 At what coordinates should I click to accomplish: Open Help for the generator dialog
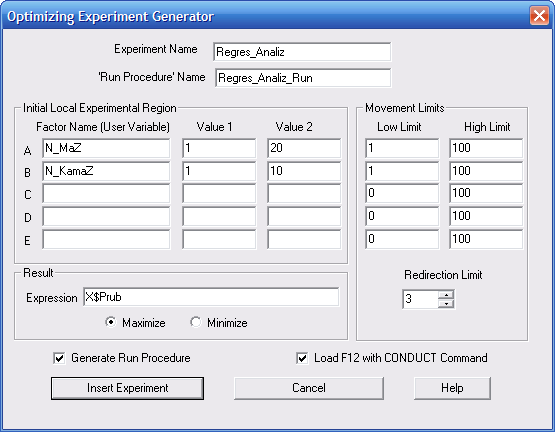click(452, 388)
